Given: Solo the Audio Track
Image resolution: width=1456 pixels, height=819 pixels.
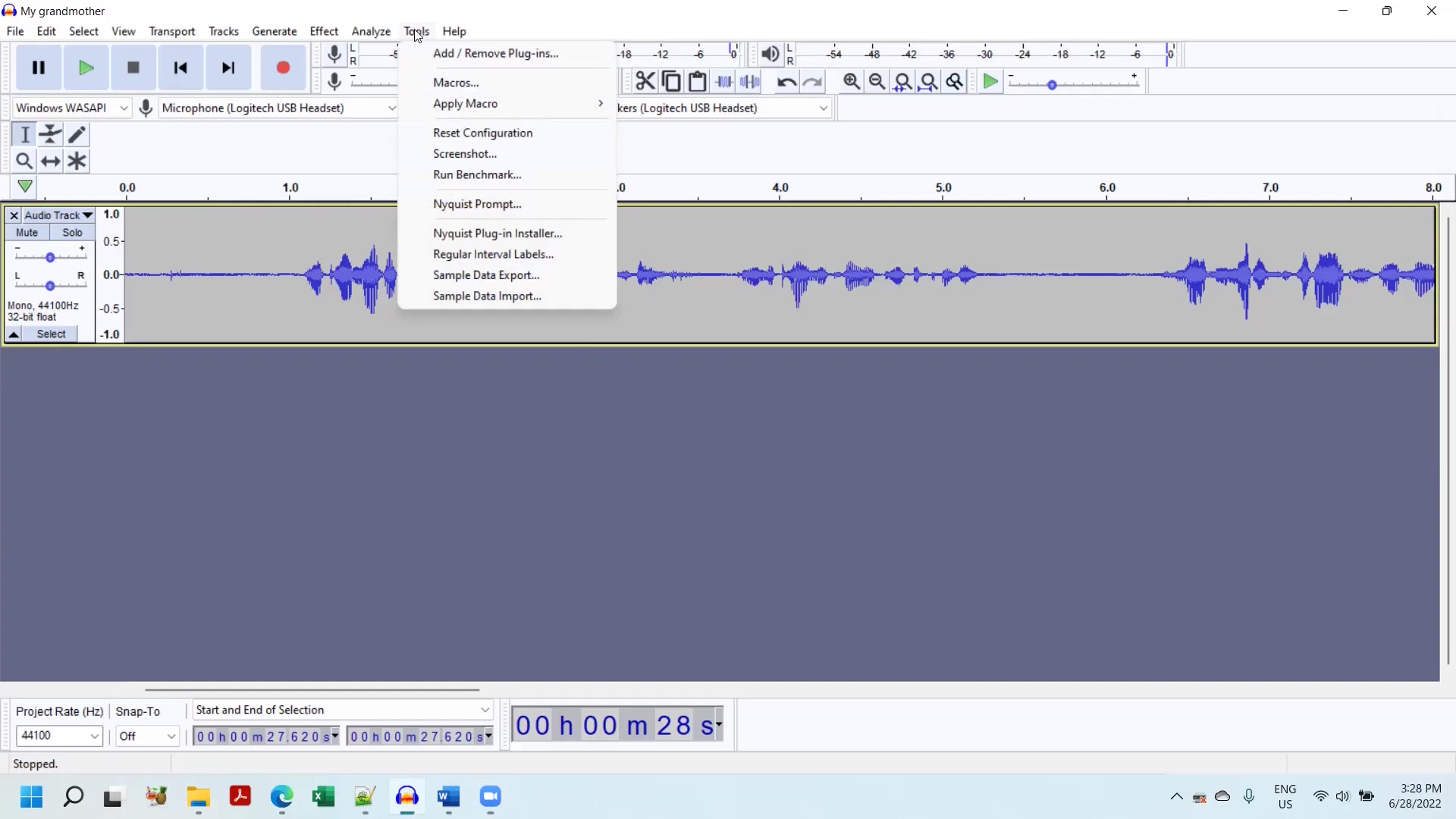Looking at the screenshot, I should [x=73, y=233].
